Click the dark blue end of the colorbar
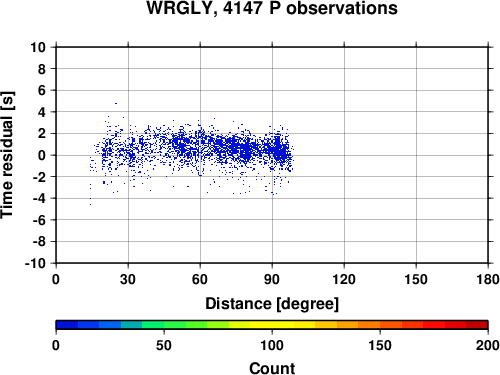 pyautogui.click(x=67, y=325)
